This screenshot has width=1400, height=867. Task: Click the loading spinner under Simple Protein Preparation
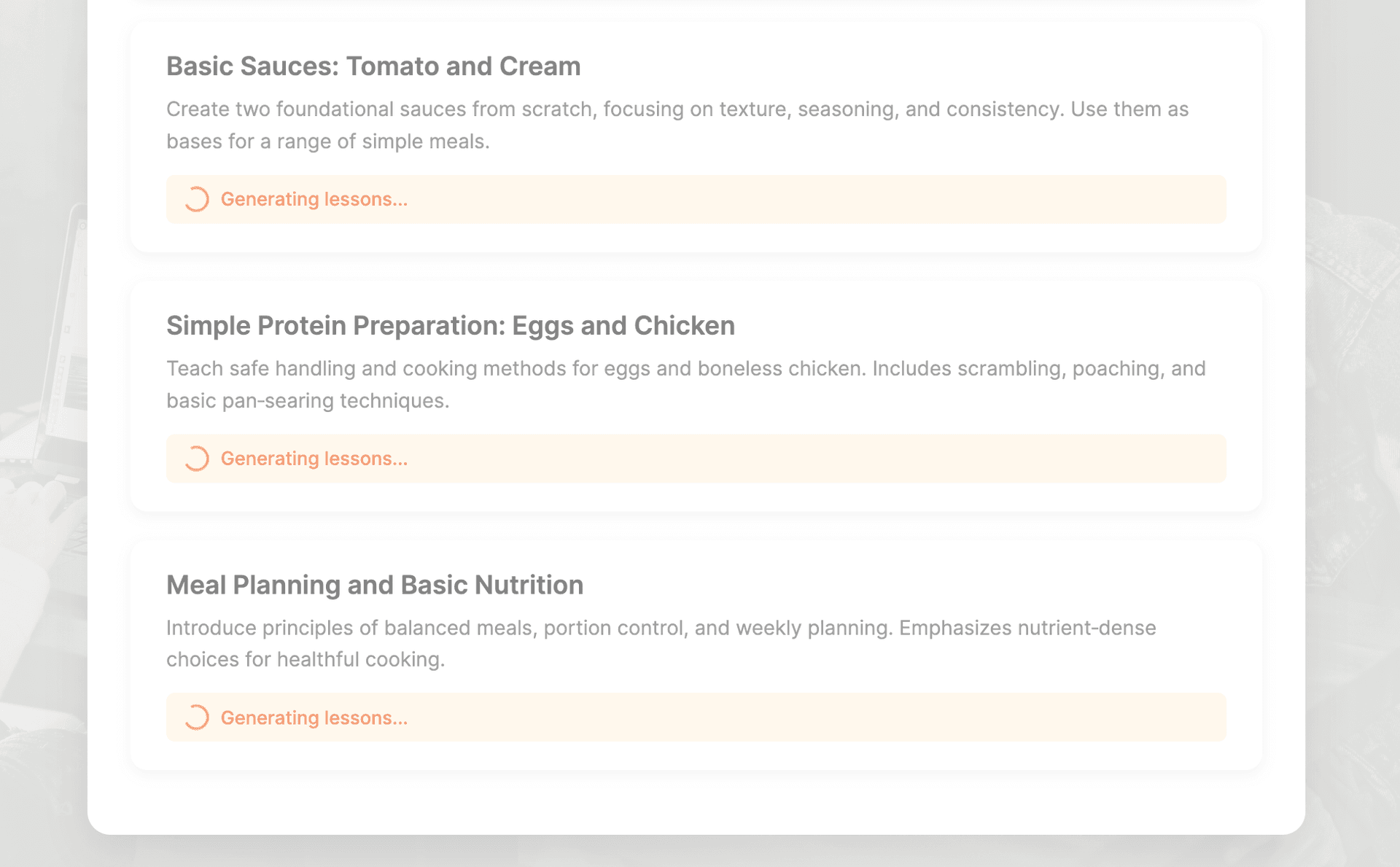(x=196, y=459)
